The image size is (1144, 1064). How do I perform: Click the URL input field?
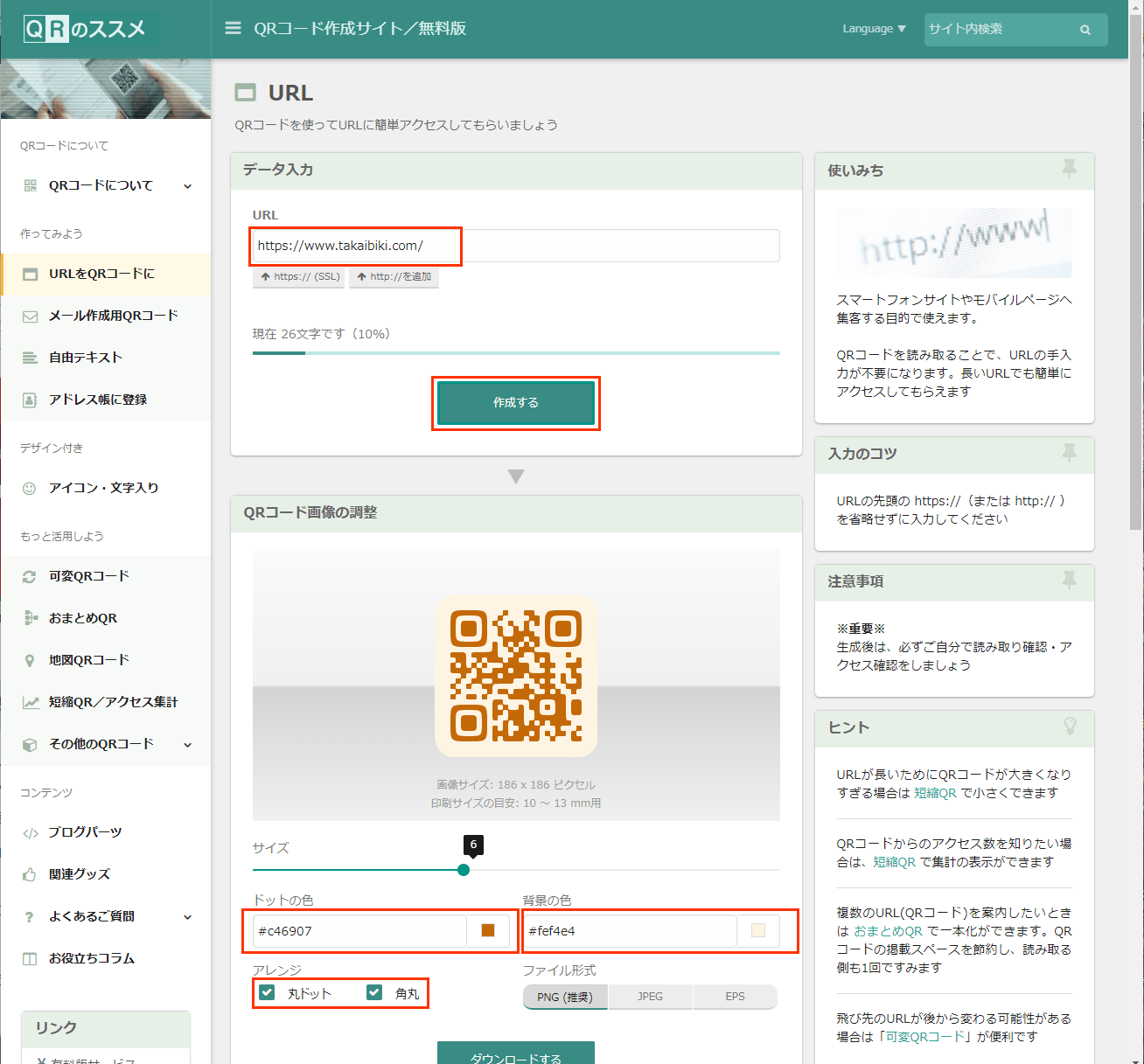point(516,246)
